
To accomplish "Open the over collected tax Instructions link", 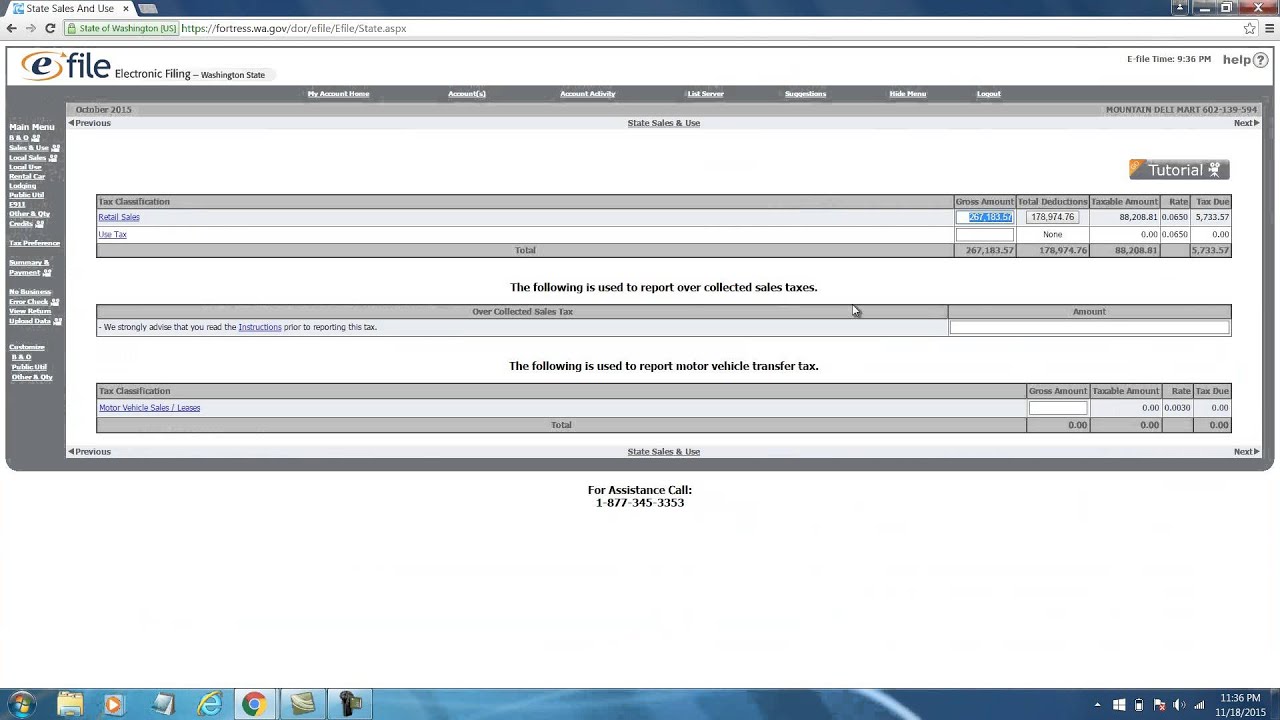I will click(259, 327).
